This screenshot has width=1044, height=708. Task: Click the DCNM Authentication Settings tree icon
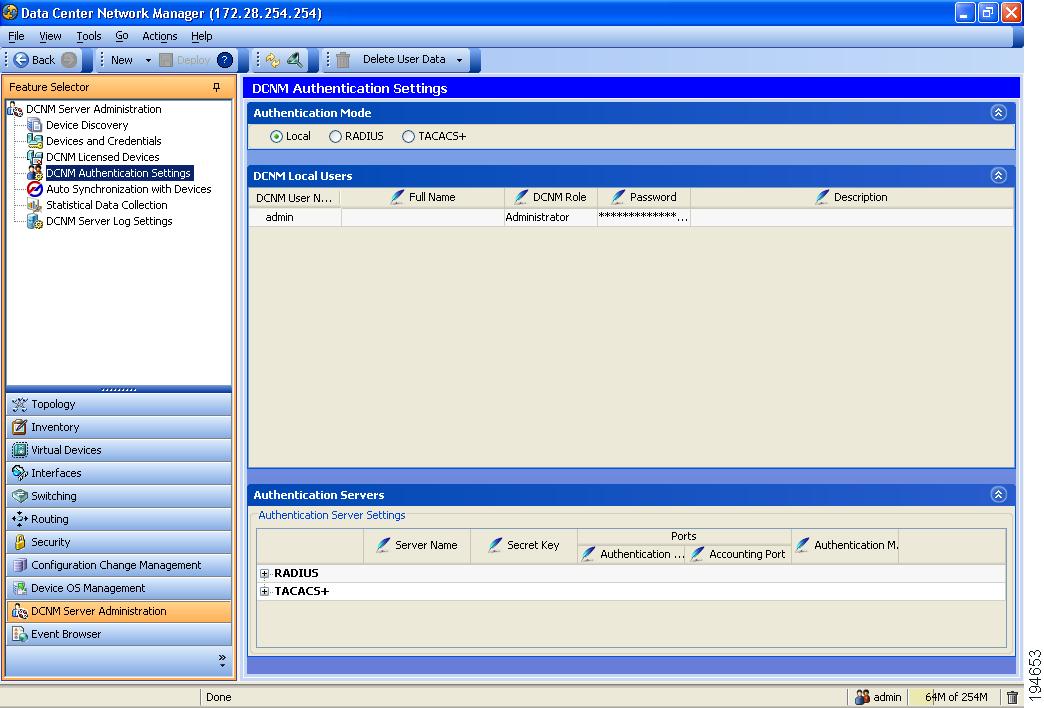(x=35, y=173)
